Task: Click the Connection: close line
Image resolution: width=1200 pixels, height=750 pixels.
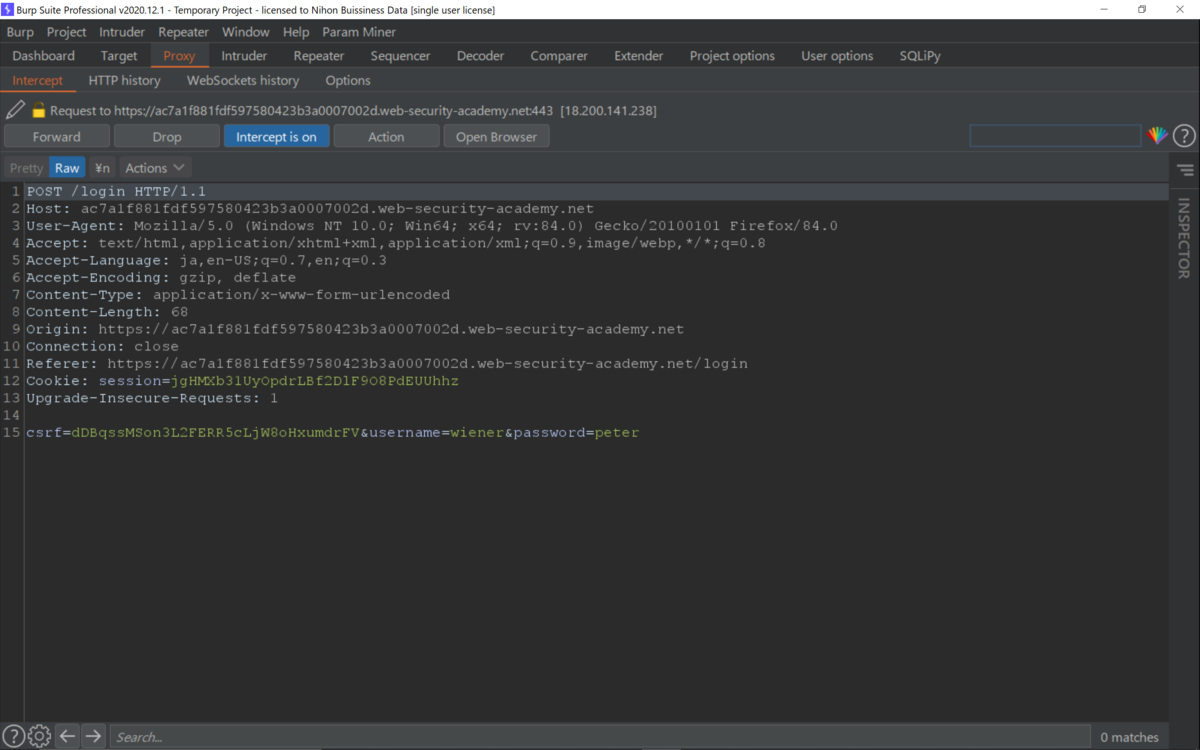Action: pyautogui.click(x=102, y=346)
